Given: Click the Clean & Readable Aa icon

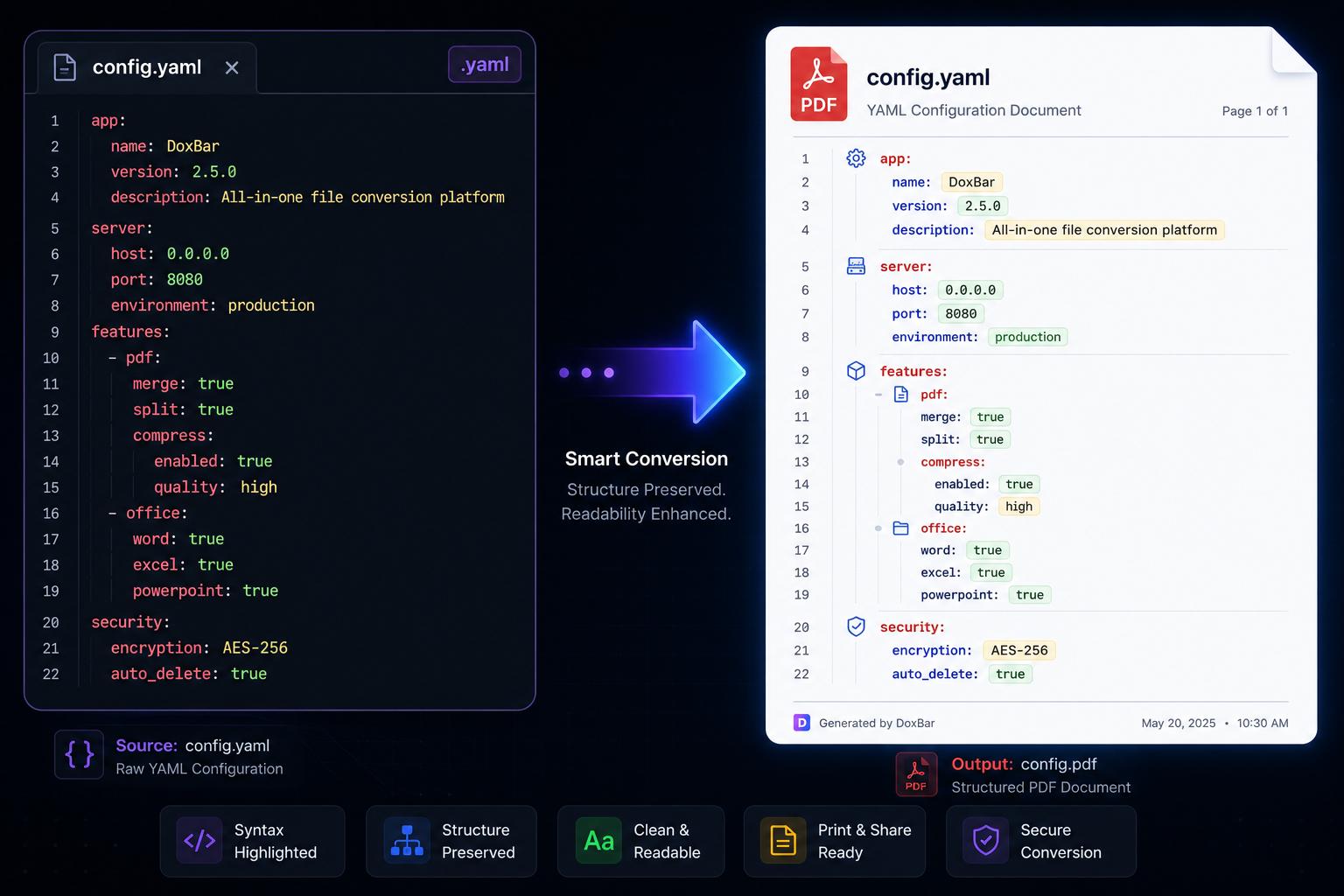Looking at the screenshot, I should click(598, 841).
